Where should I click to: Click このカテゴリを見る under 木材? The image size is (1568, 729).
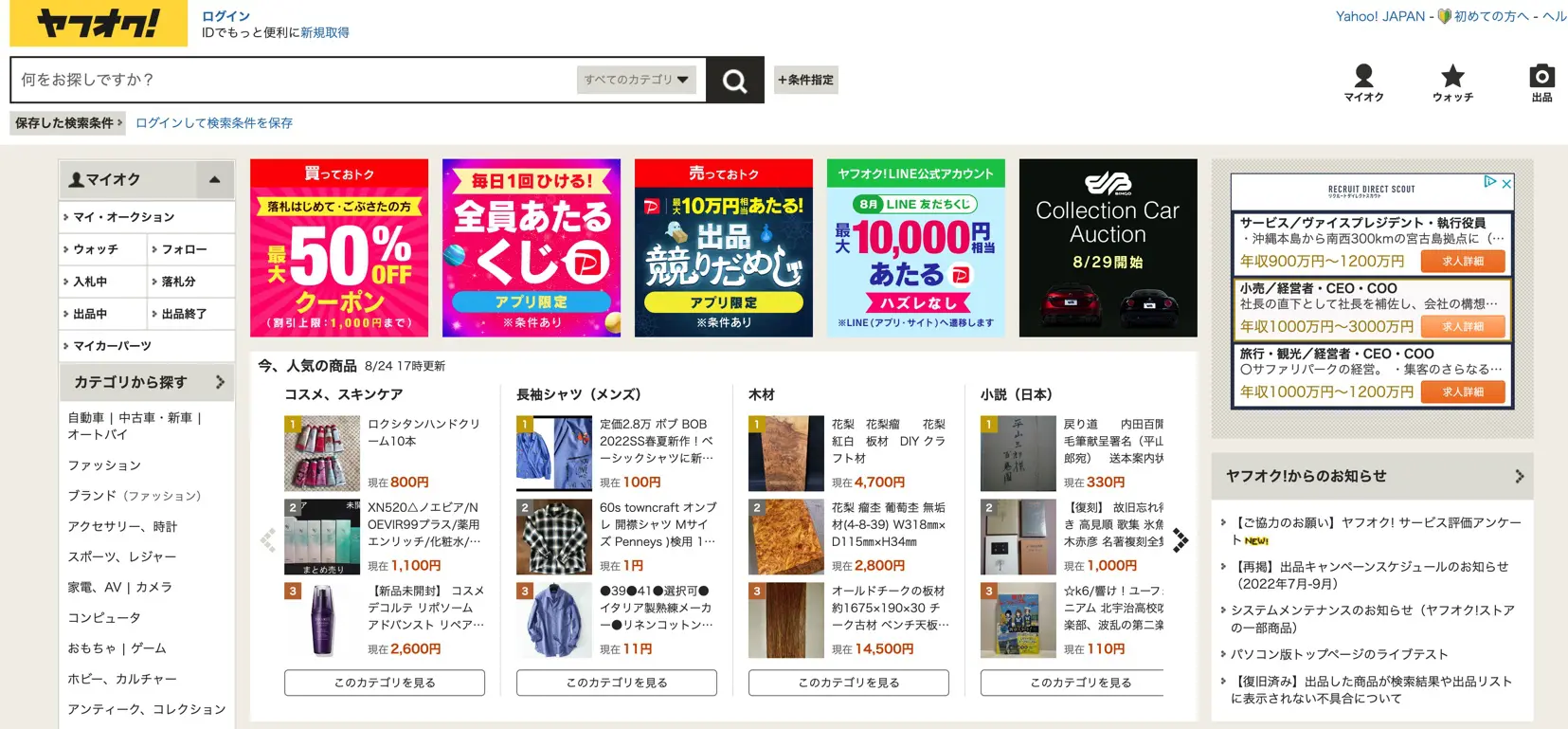tap(848, 683)
